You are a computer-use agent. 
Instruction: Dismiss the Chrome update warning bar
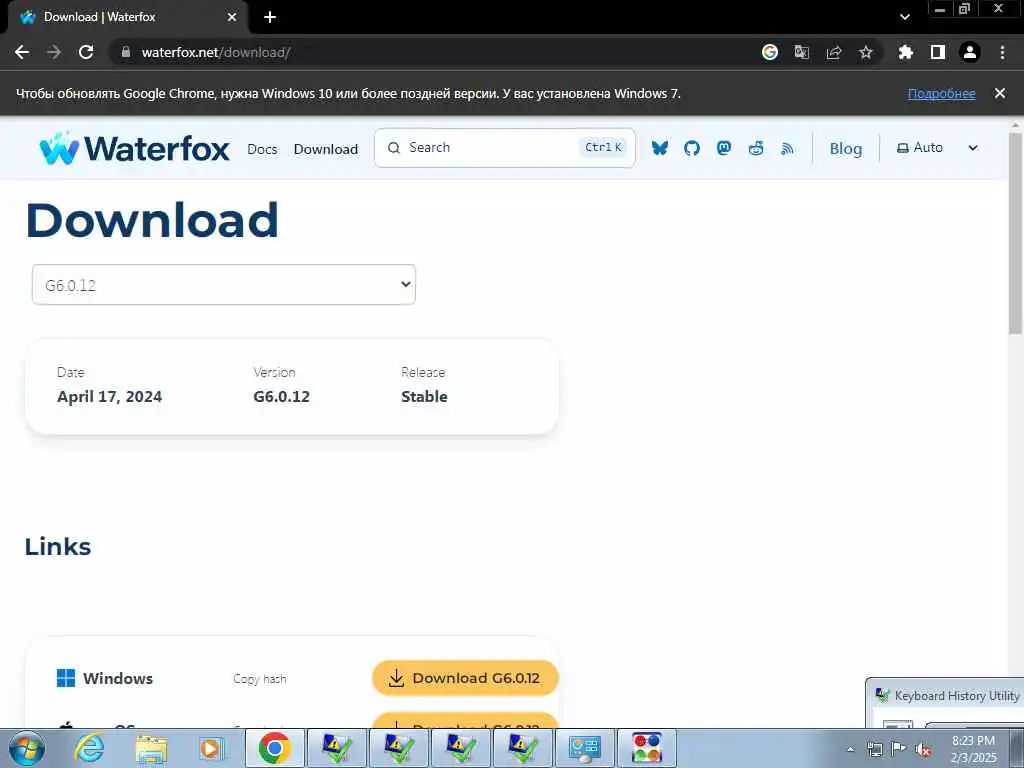pos(1000,93)
